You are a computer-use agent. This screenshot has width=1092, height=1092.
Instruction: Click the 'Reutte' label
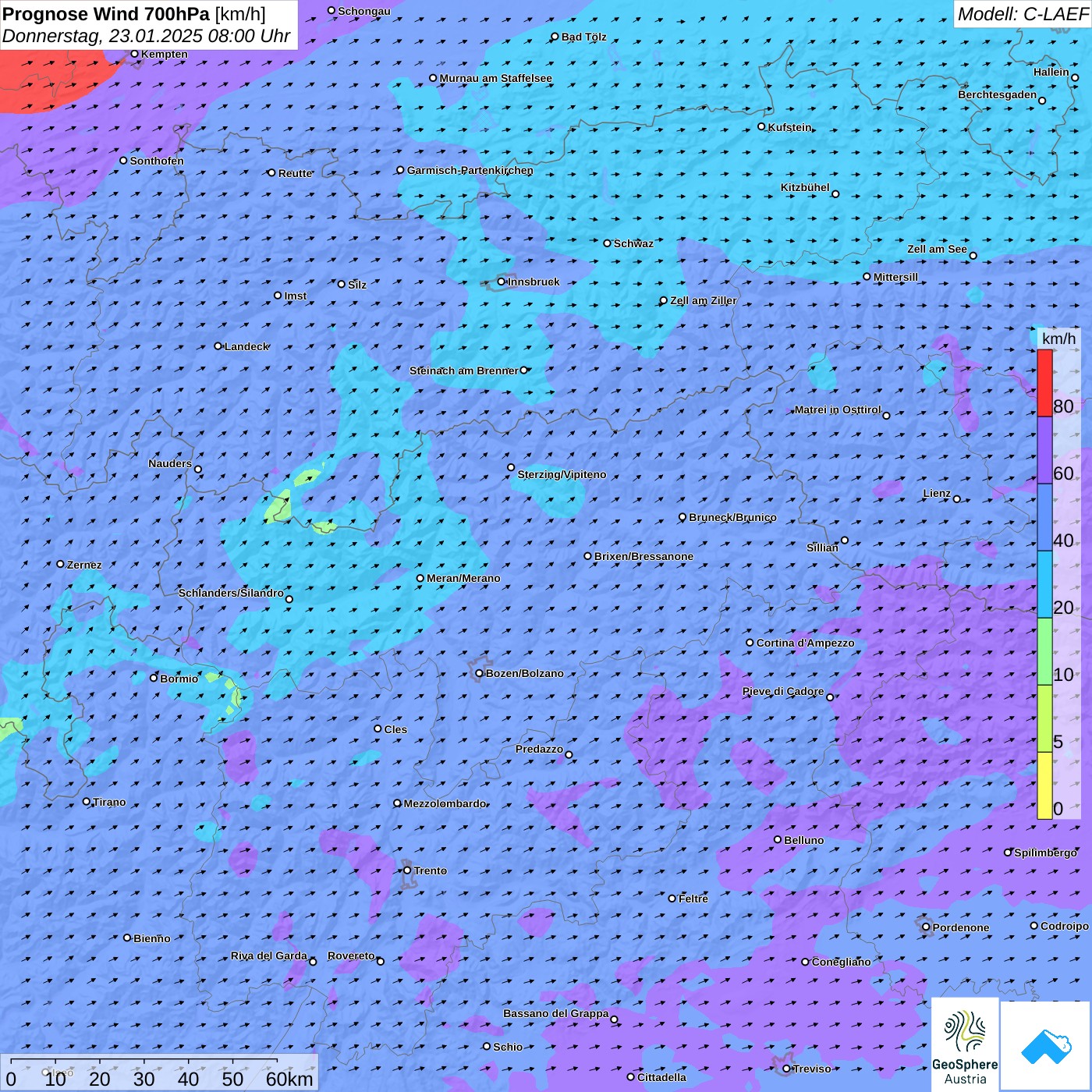tap(295, 173)
